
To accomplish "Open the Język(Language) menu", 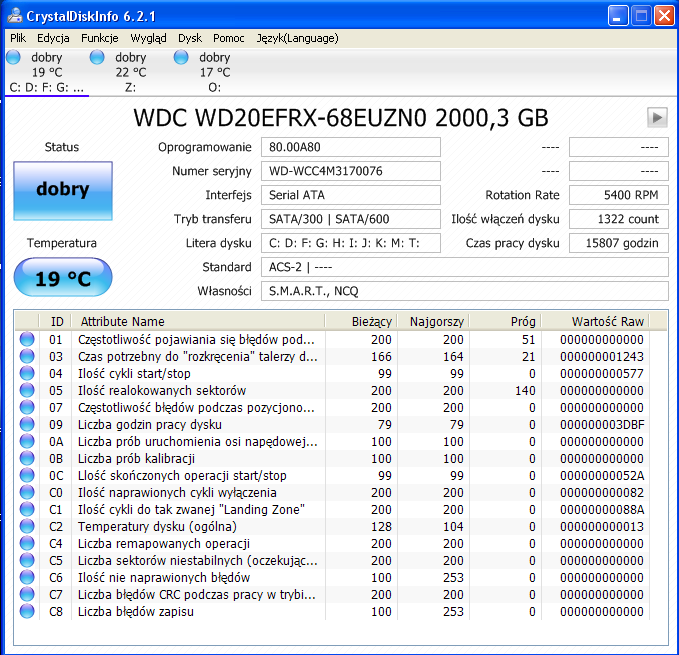I will [x=297, y=38].
